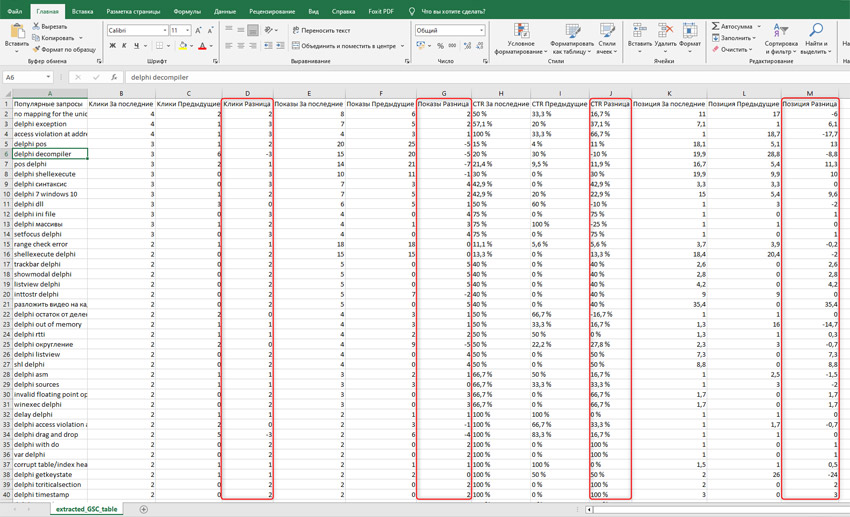Screen dimensions: 850x517
Task: Toggle Переносить текст wrap text
Action: click(321, 30)
